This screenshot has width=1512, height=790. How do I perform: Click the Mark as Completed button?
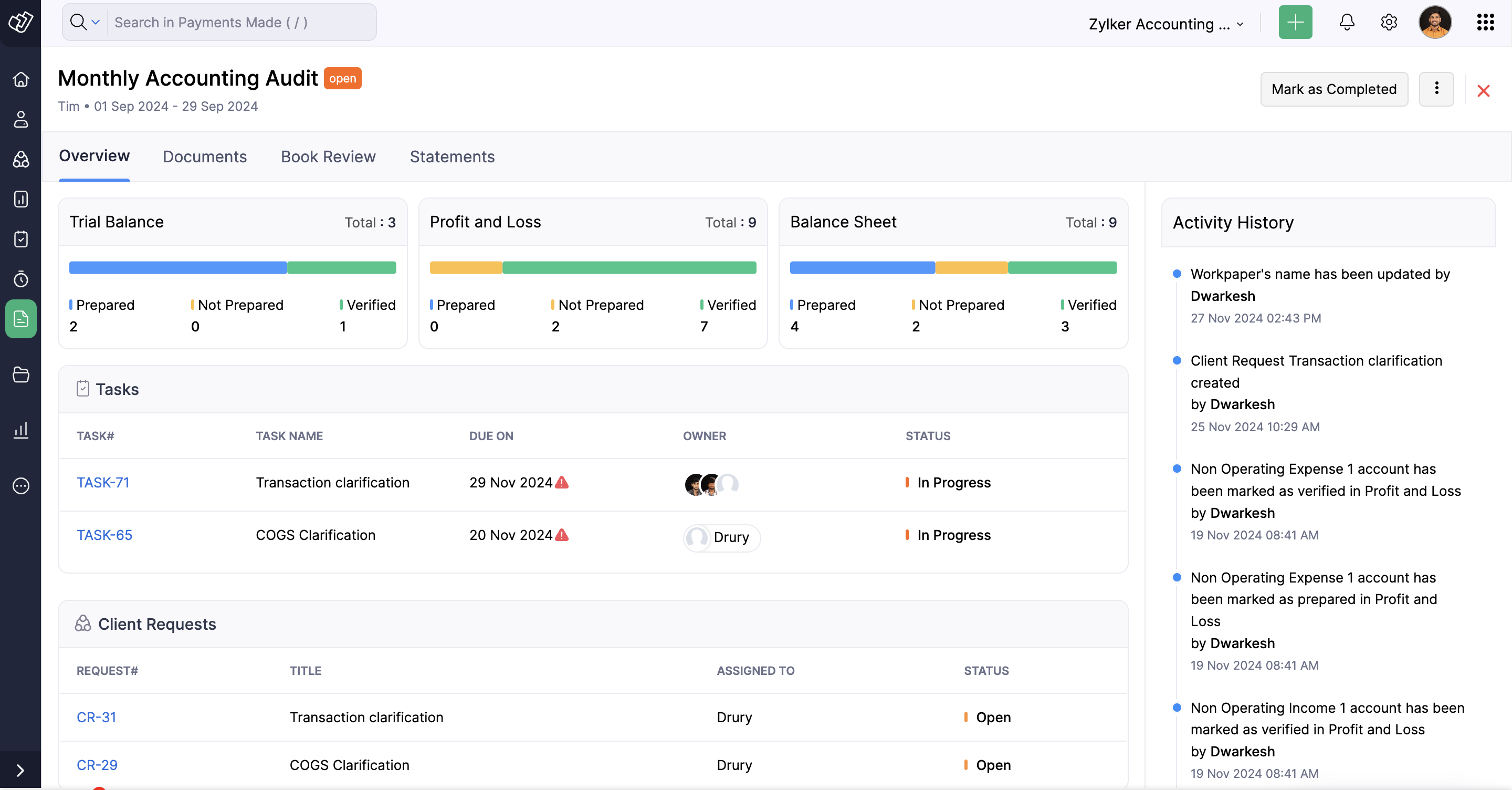click(1333, 89)
